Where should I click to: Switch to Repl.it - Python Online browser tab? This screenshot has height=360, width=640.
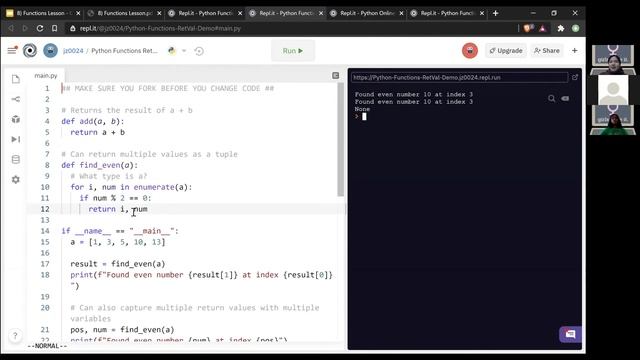[x=367, y=13]
